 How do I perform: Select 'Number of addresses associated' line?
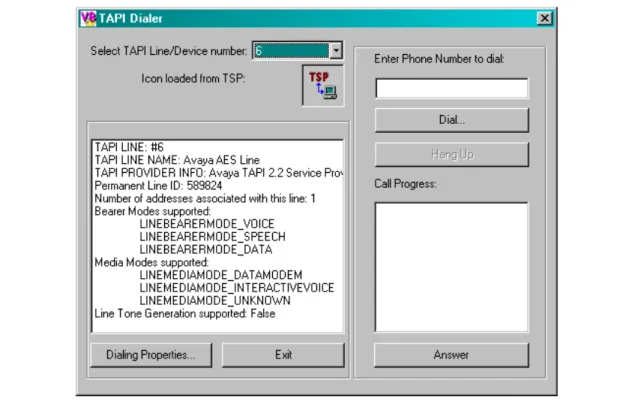205,199
